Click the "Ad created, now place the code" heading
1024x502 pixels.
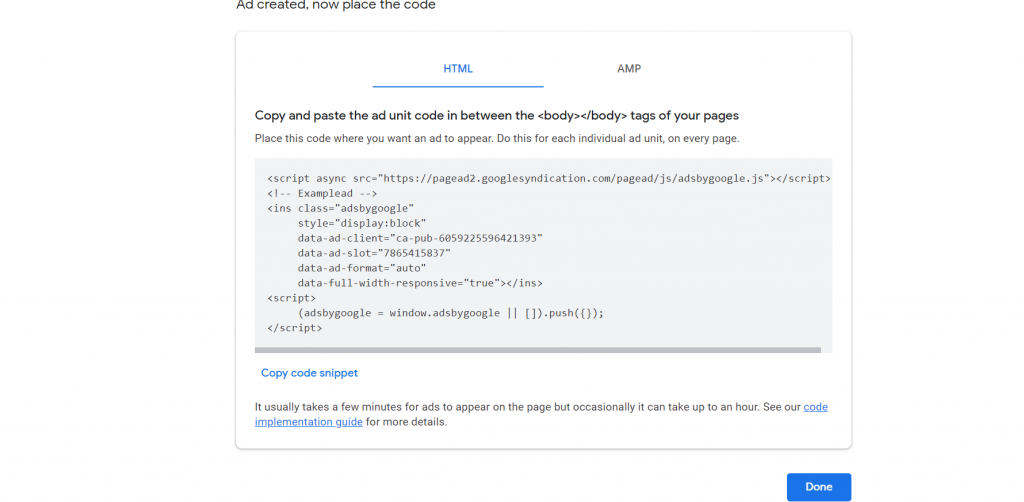pyautogui.click(x=336, y=5)
